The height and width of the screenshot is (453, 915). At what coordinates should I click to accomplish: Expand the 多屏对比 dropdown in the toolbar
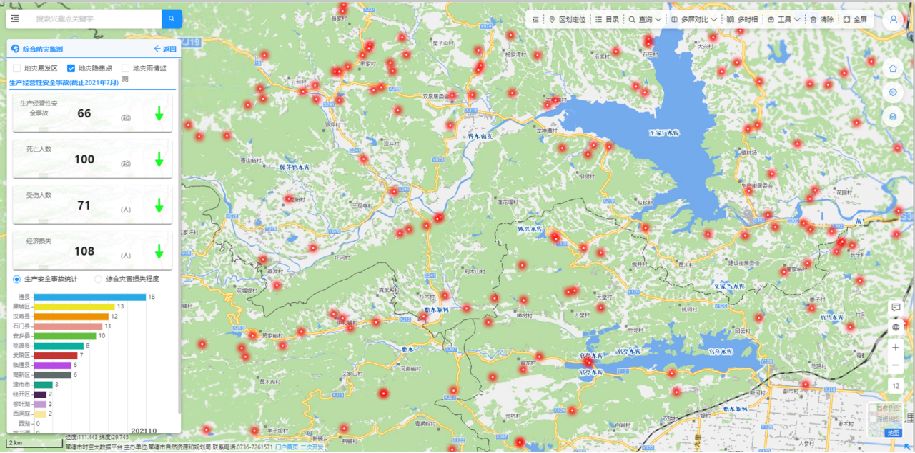pos(694,19)
